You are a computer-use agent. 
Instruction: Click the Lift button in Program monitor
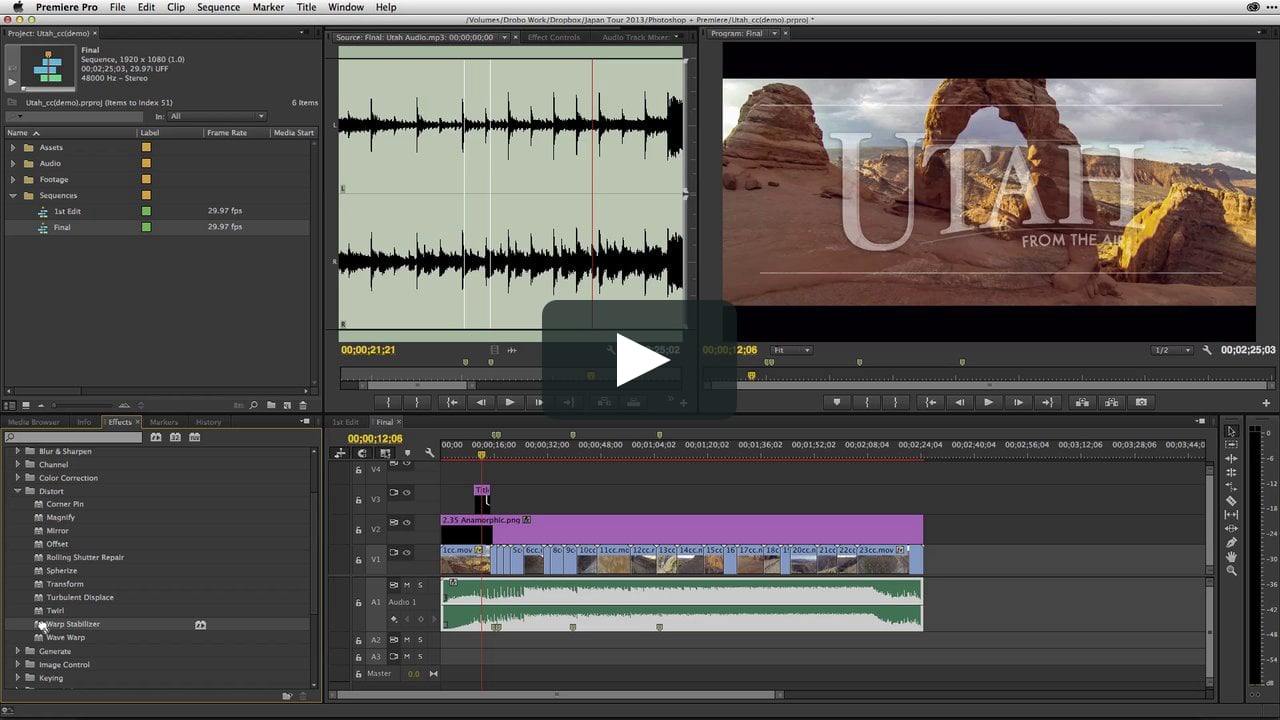pyautogui.click(x=1082, y=402)
